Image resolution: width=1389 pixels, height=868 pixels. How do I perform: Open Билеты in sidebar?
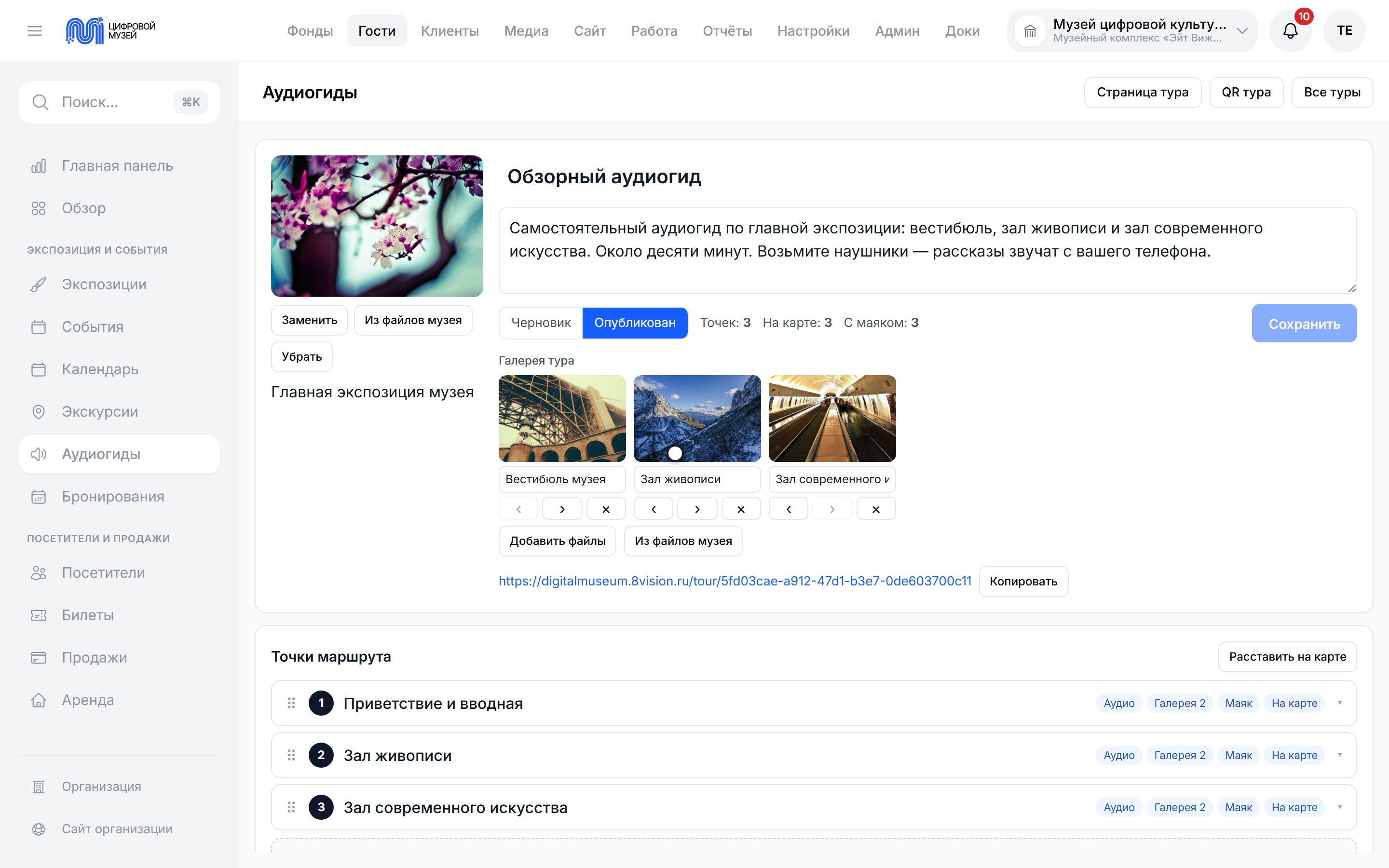pos(120,615)
